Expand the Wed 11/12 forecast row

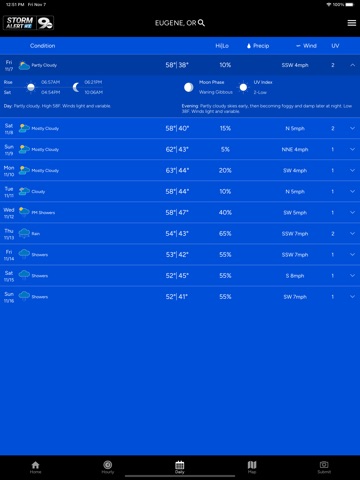pyautogui.click(x=352, y=212)
